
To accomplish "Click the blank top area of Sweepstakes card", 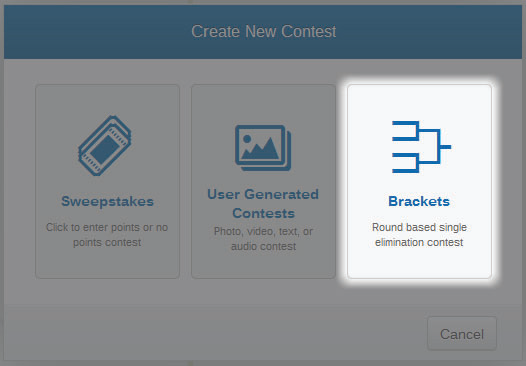I will (x=107, y=99).
